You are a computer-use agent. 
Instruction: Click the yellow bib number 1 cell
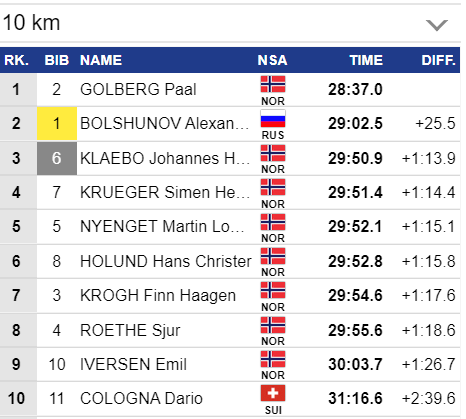(x=57, y=124)
